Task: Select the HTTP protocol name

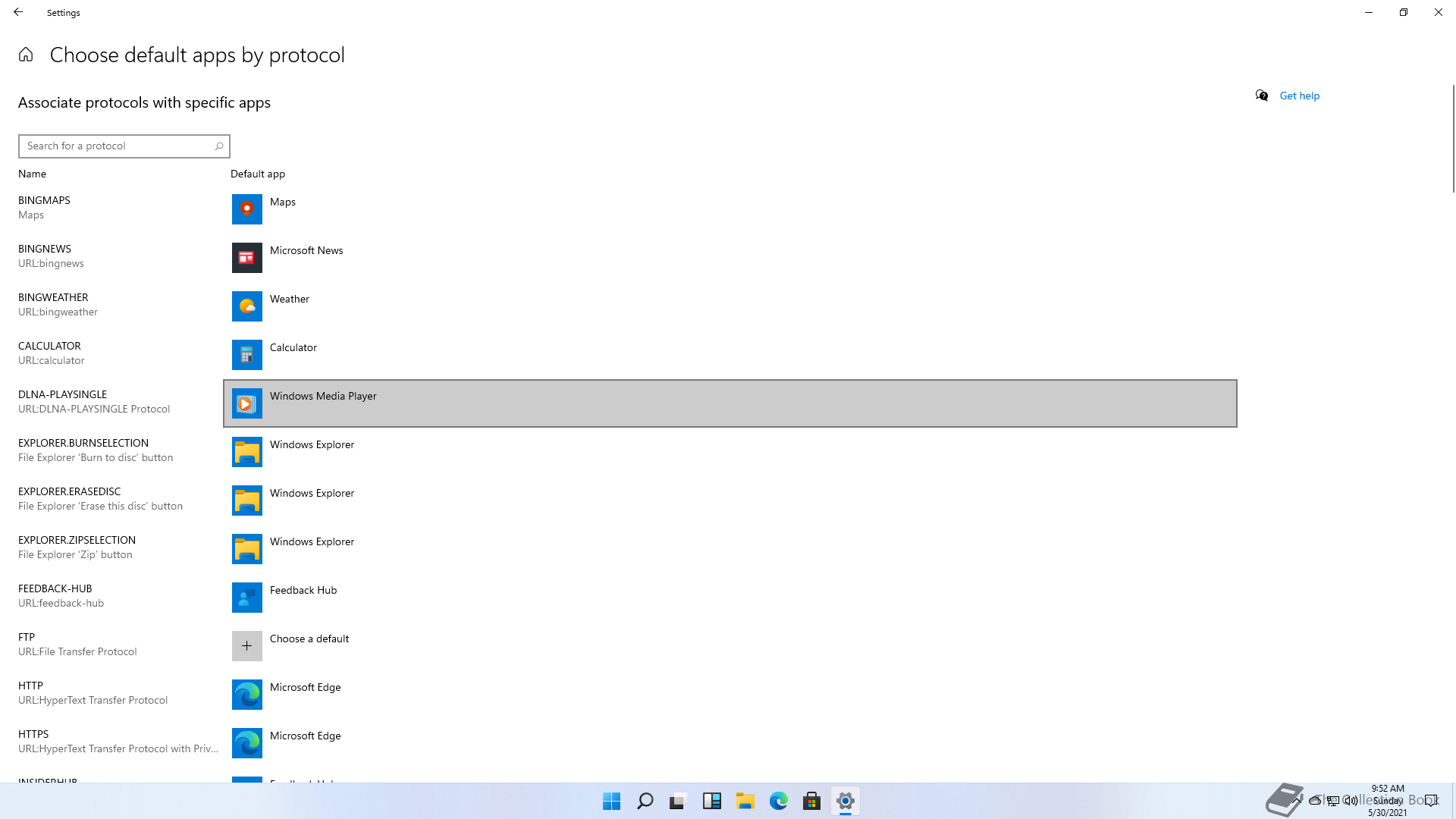Action: (x=30, y=686)
